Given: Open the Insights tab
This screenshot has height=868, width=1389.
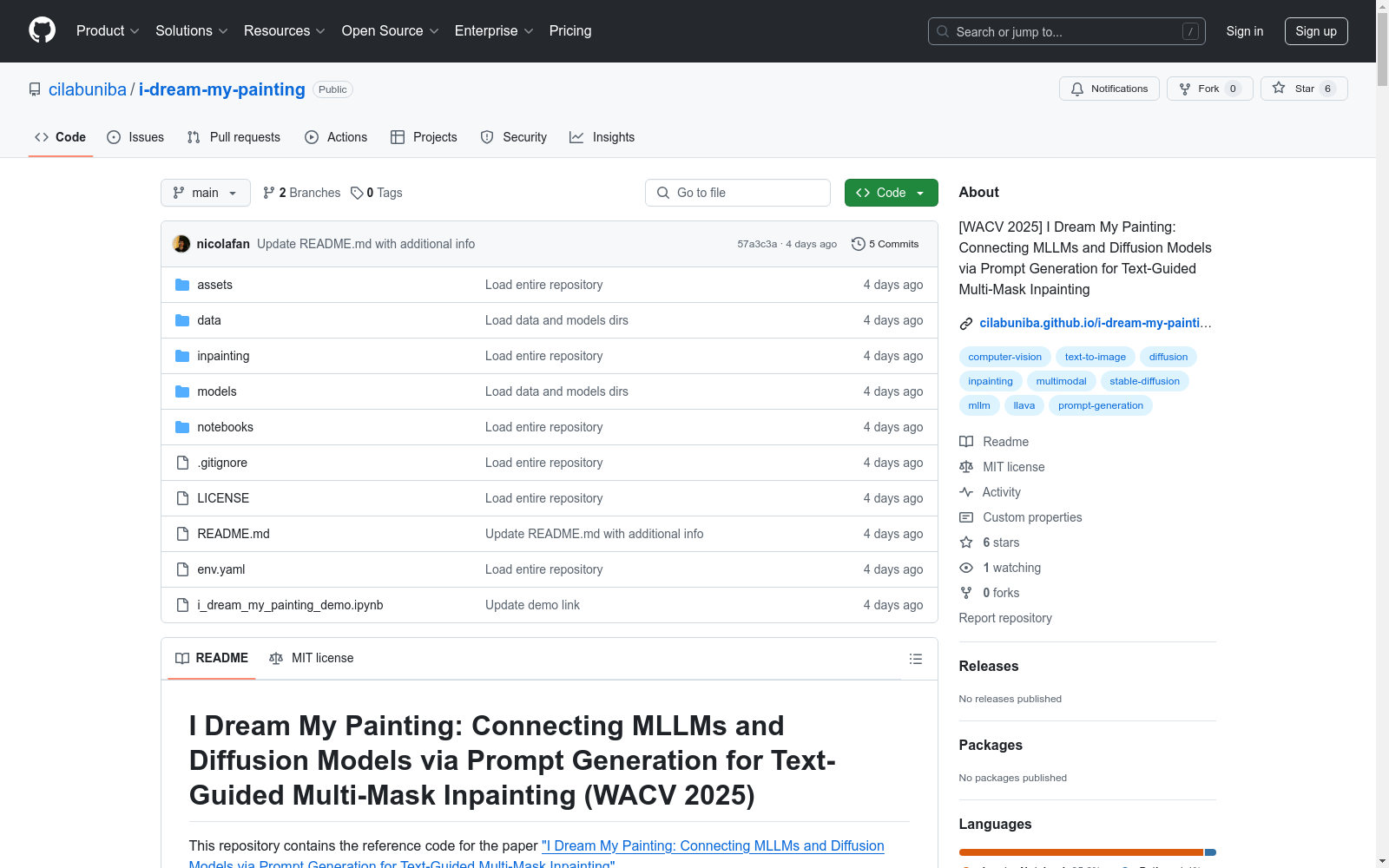Looking at the screenshot, I should click(x=602, y=137).
